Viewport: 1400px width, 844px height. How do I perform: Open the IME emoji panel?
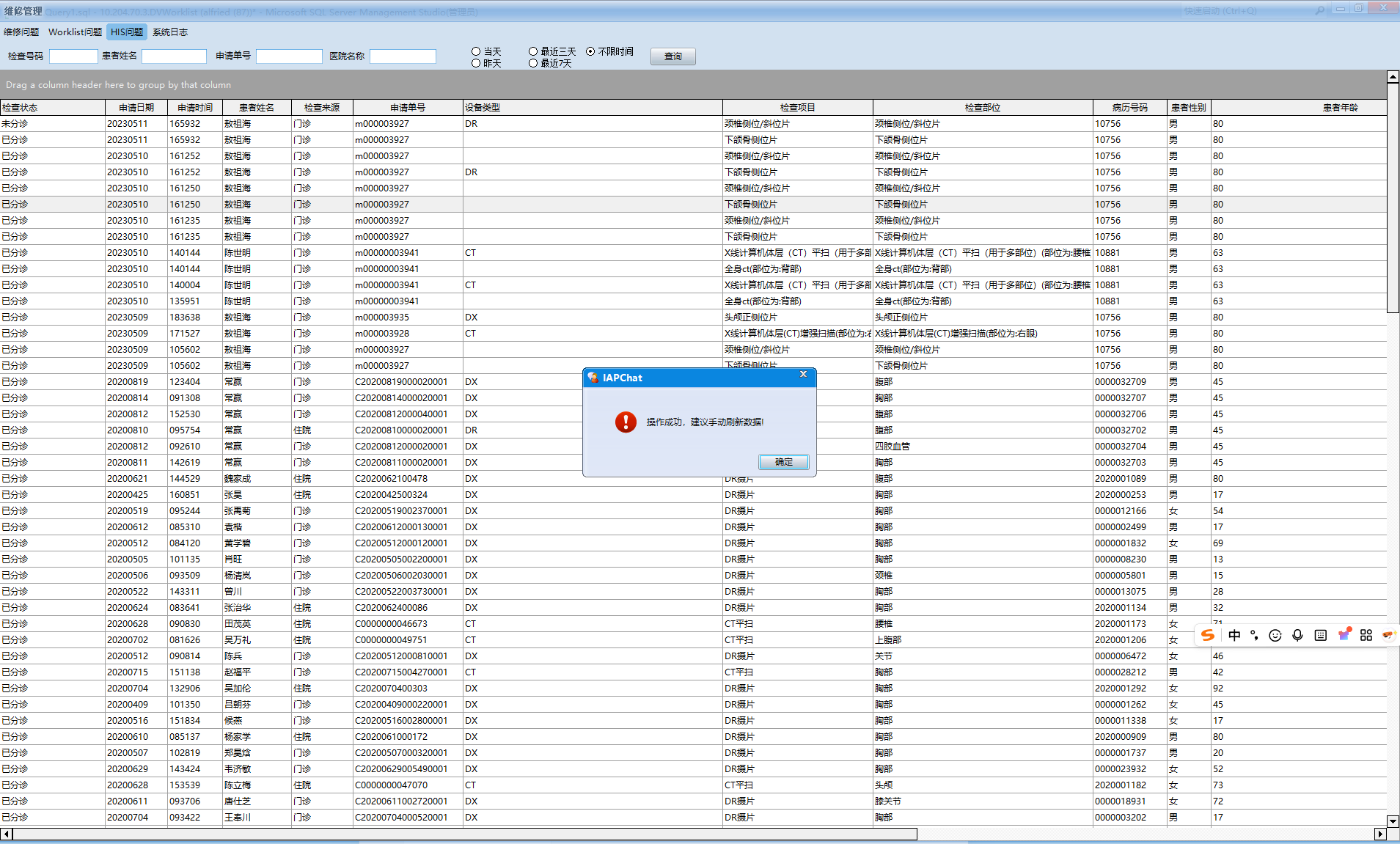tap(1275, 635)
